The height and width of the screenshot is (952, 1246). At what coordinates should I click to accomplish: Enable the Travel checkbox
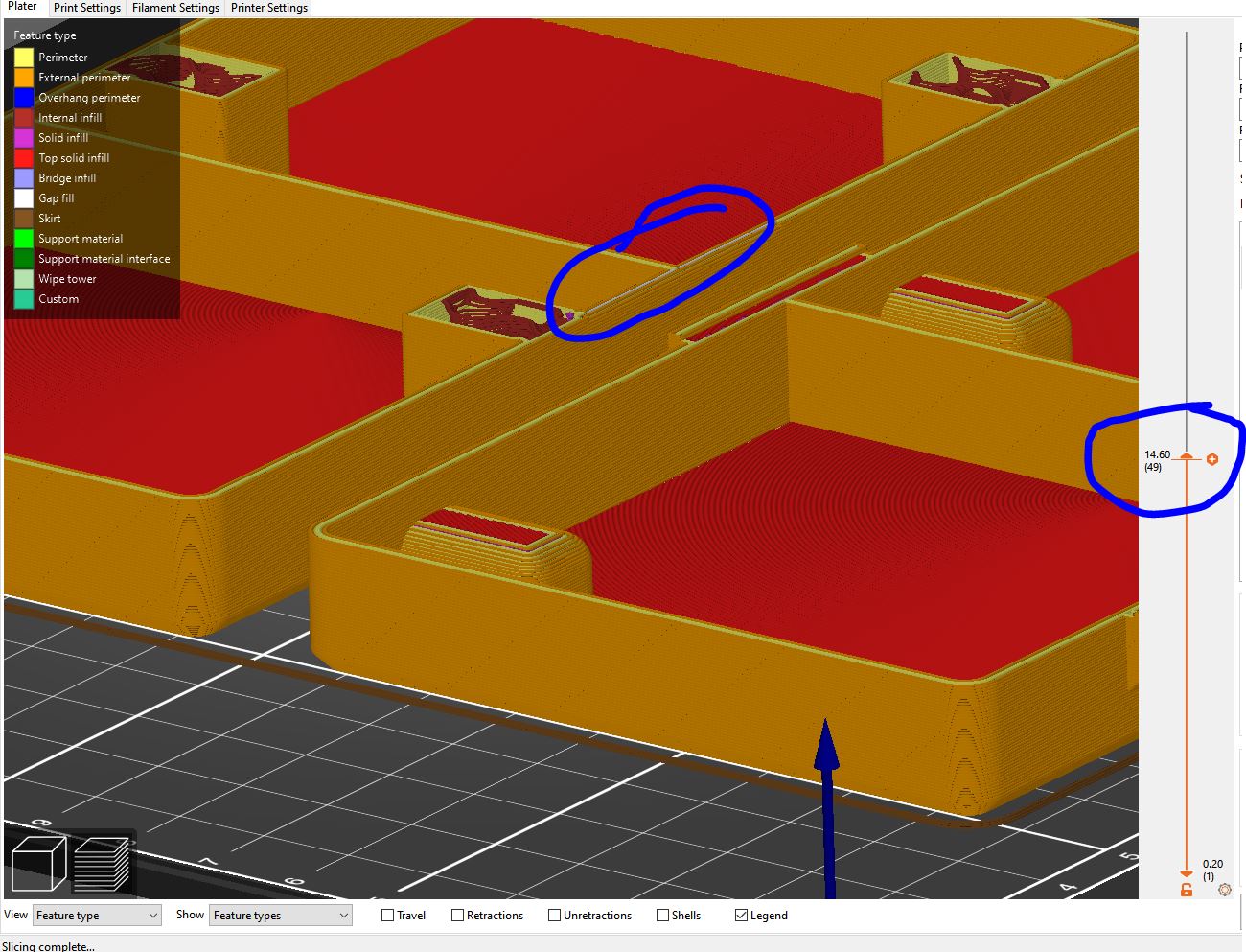click(386, 915)
